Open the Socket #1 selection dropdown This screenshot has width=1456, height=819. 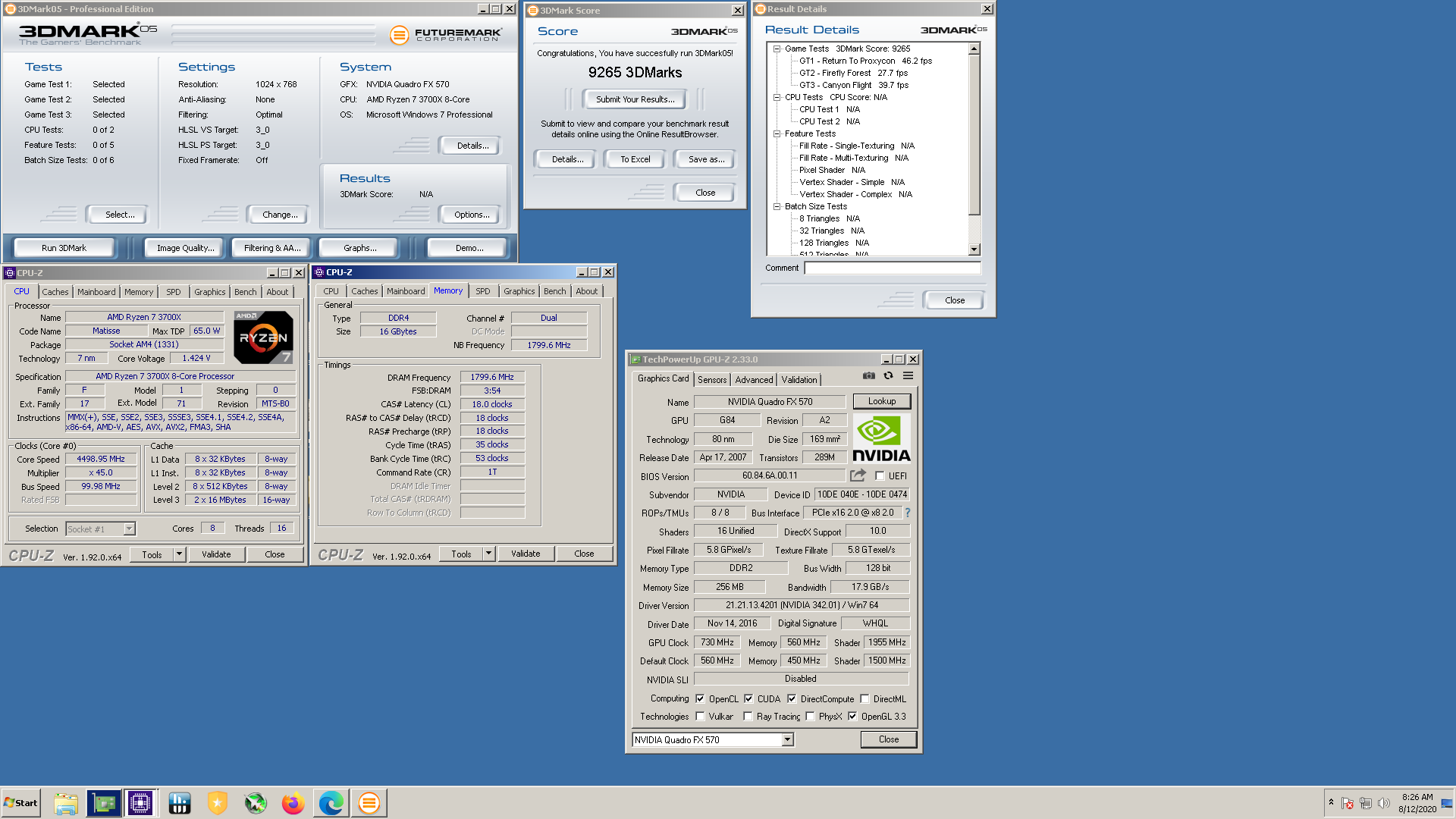(129, 529)
